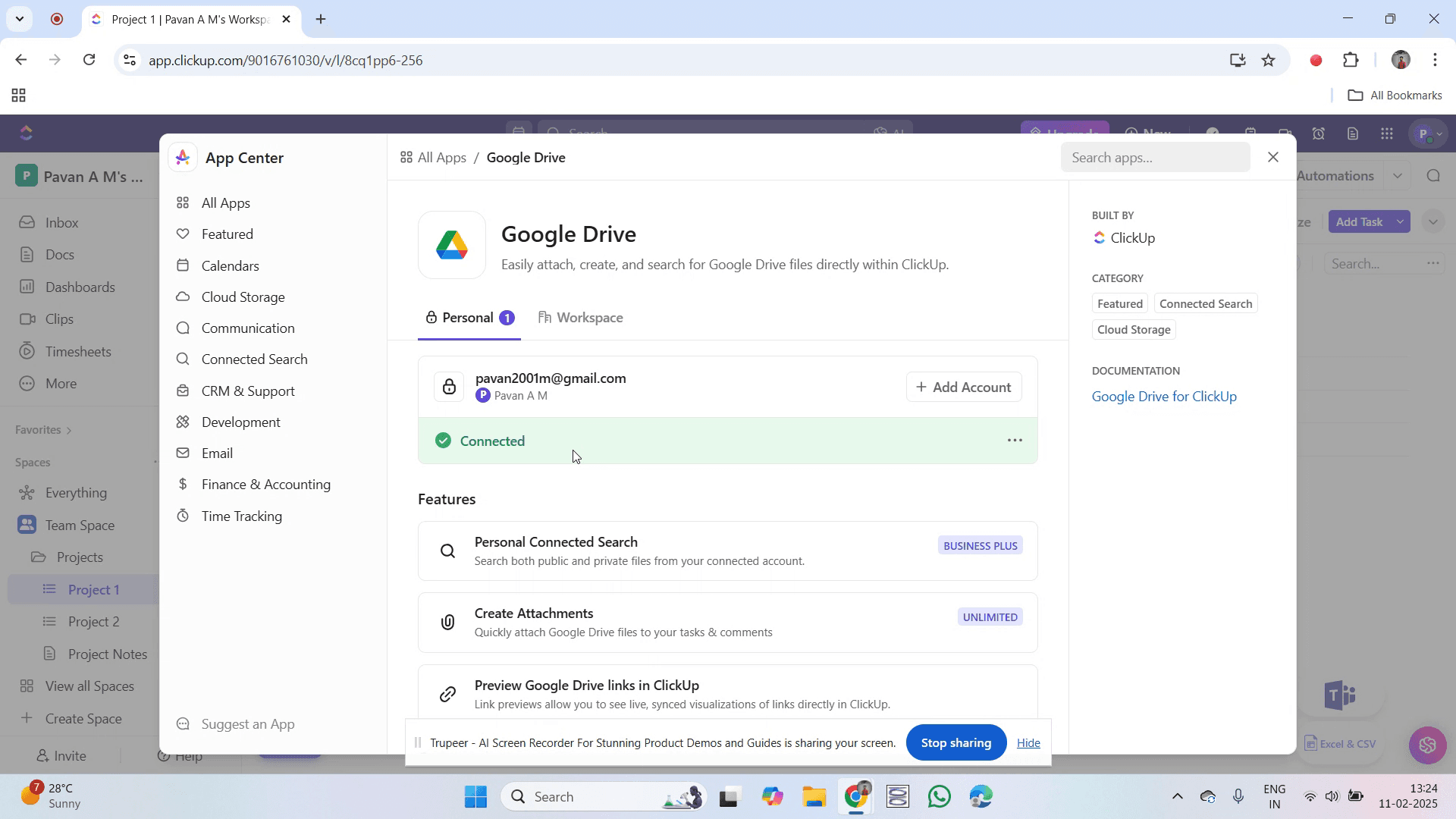
Task: Click the lock icon beside pavan2001m@gmail.com
Action: (x=449, y=387)
